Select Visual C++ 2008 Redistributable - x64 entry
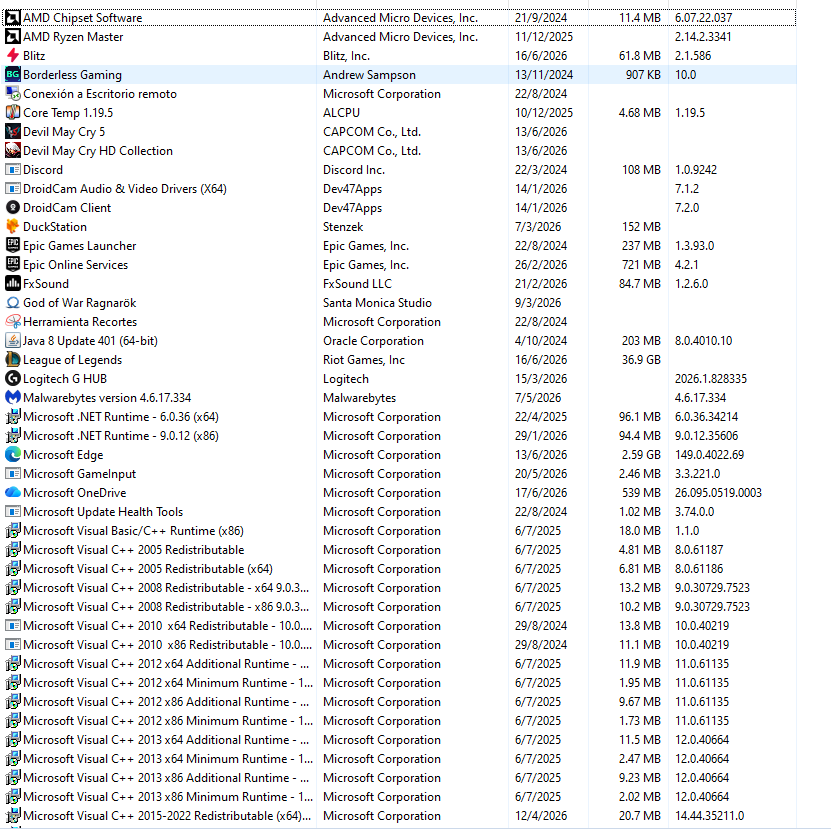 400,588
